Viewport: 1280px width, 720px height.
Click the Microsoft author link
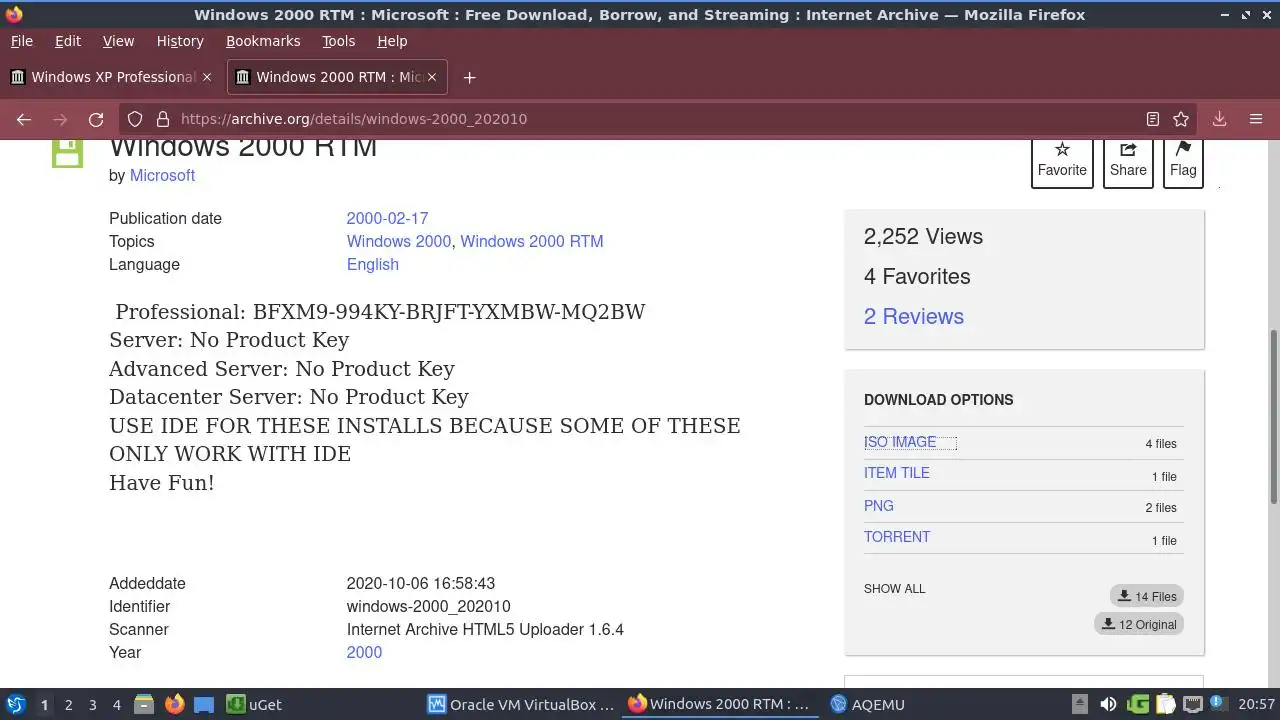point(162,175)
